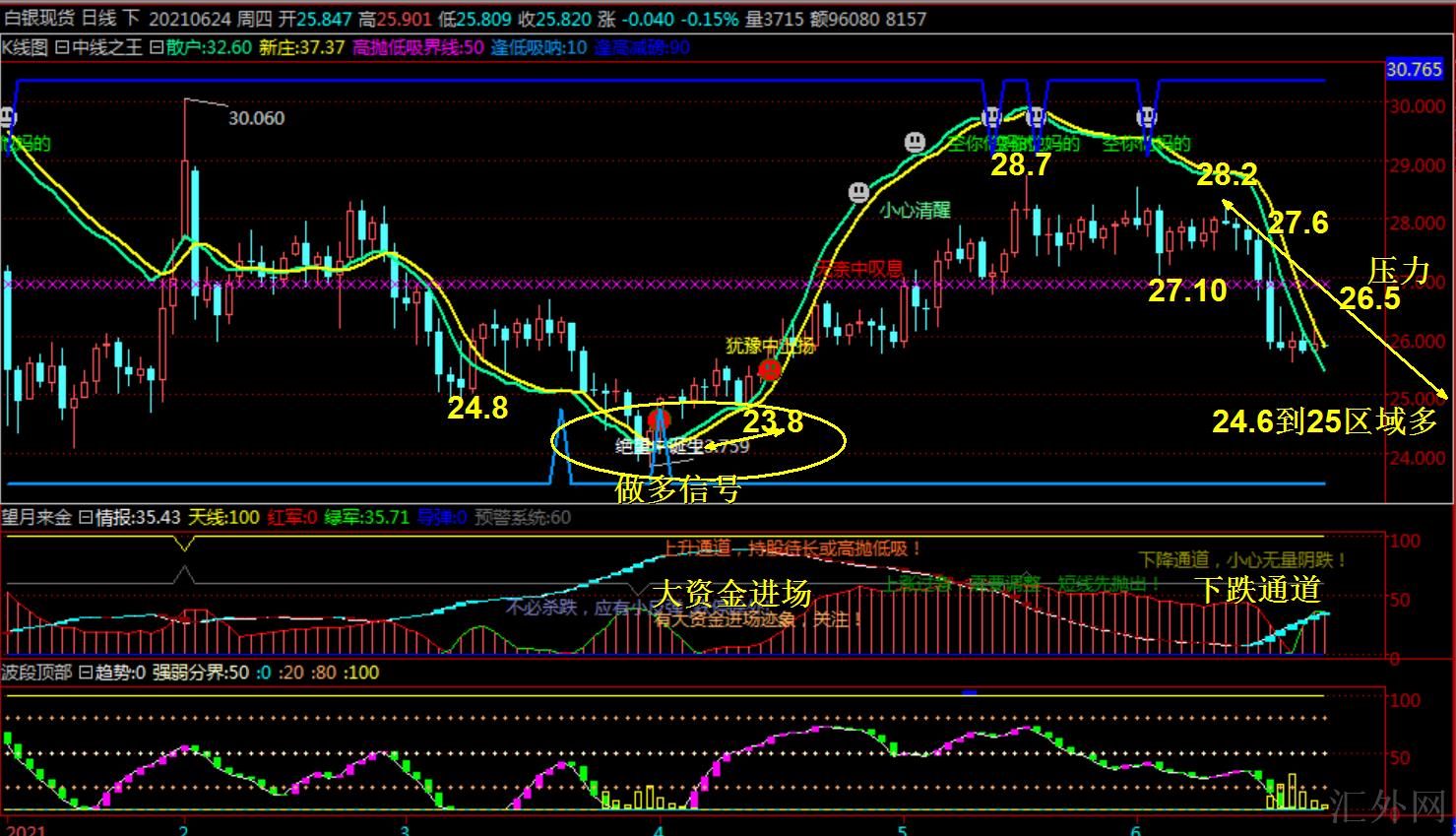This screenshot has width=1456, height=836.
Task: Click the date 20210624 in the header
Action: pyautogui.click(x=190, y=19)
